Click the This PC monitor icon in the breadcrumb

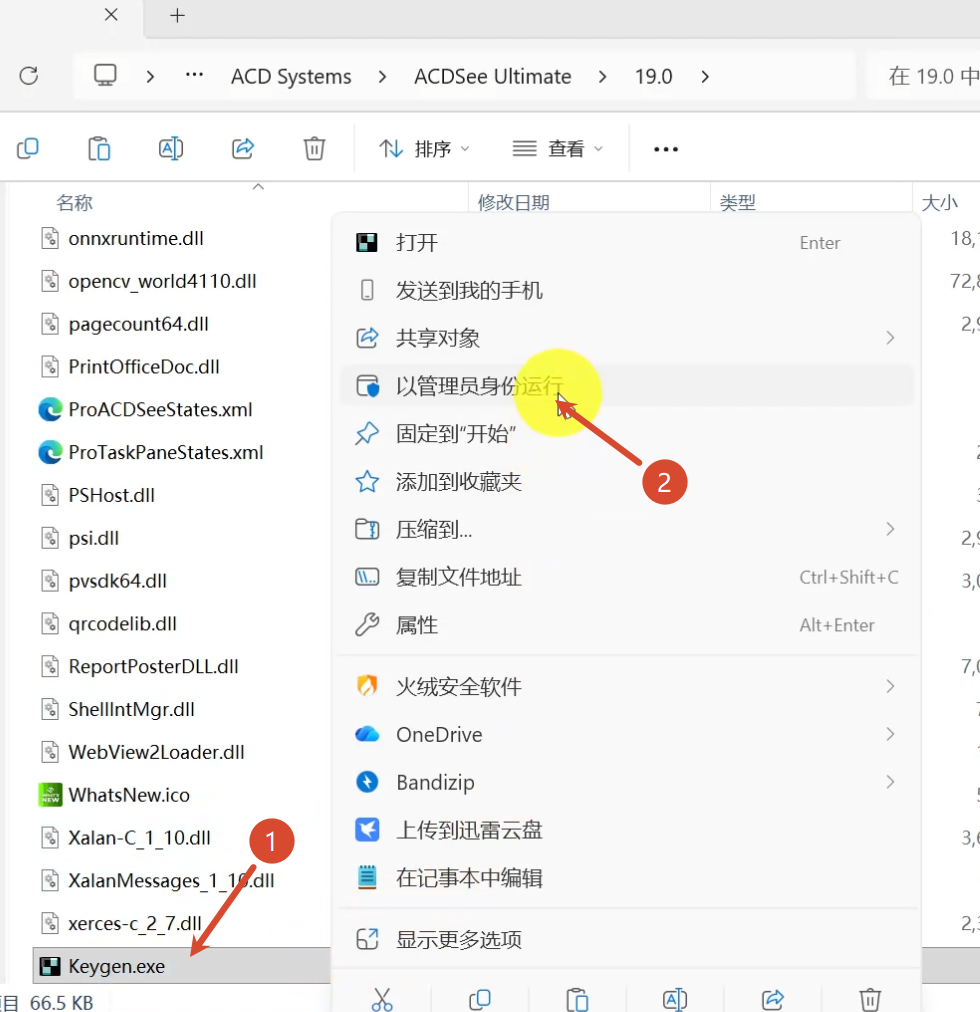pos(105,76)
